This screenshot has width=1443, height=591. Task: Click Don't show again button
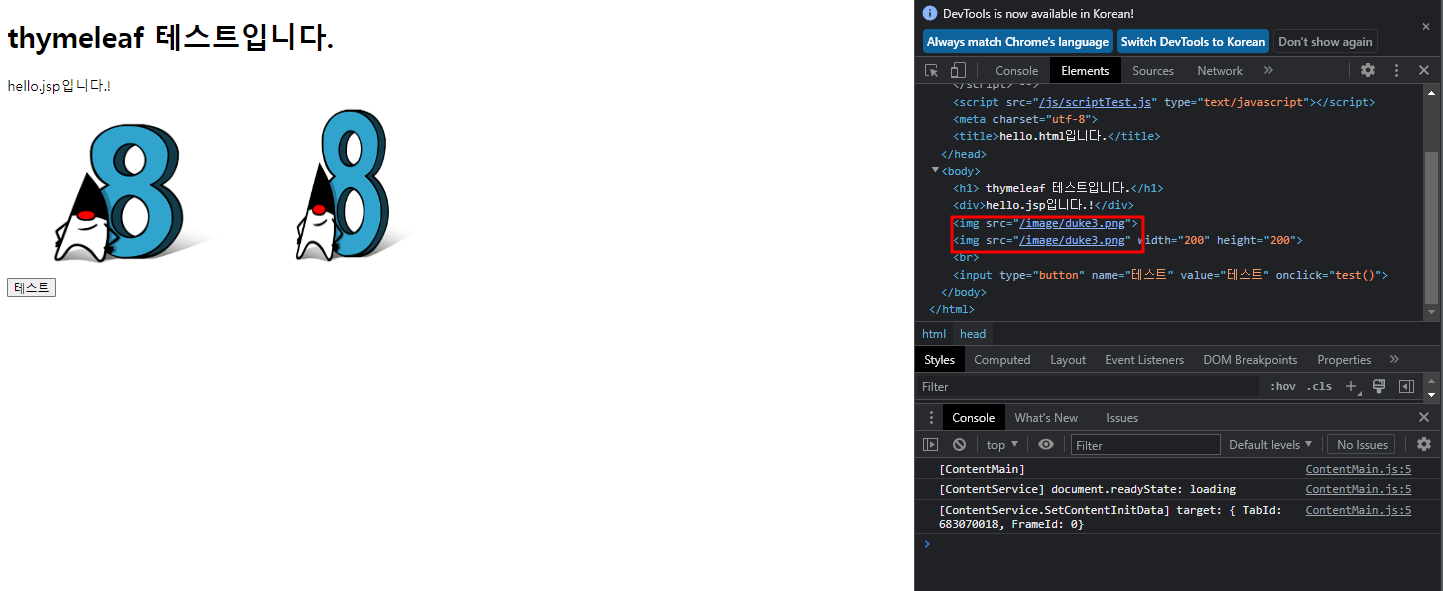click(1325, 41)
